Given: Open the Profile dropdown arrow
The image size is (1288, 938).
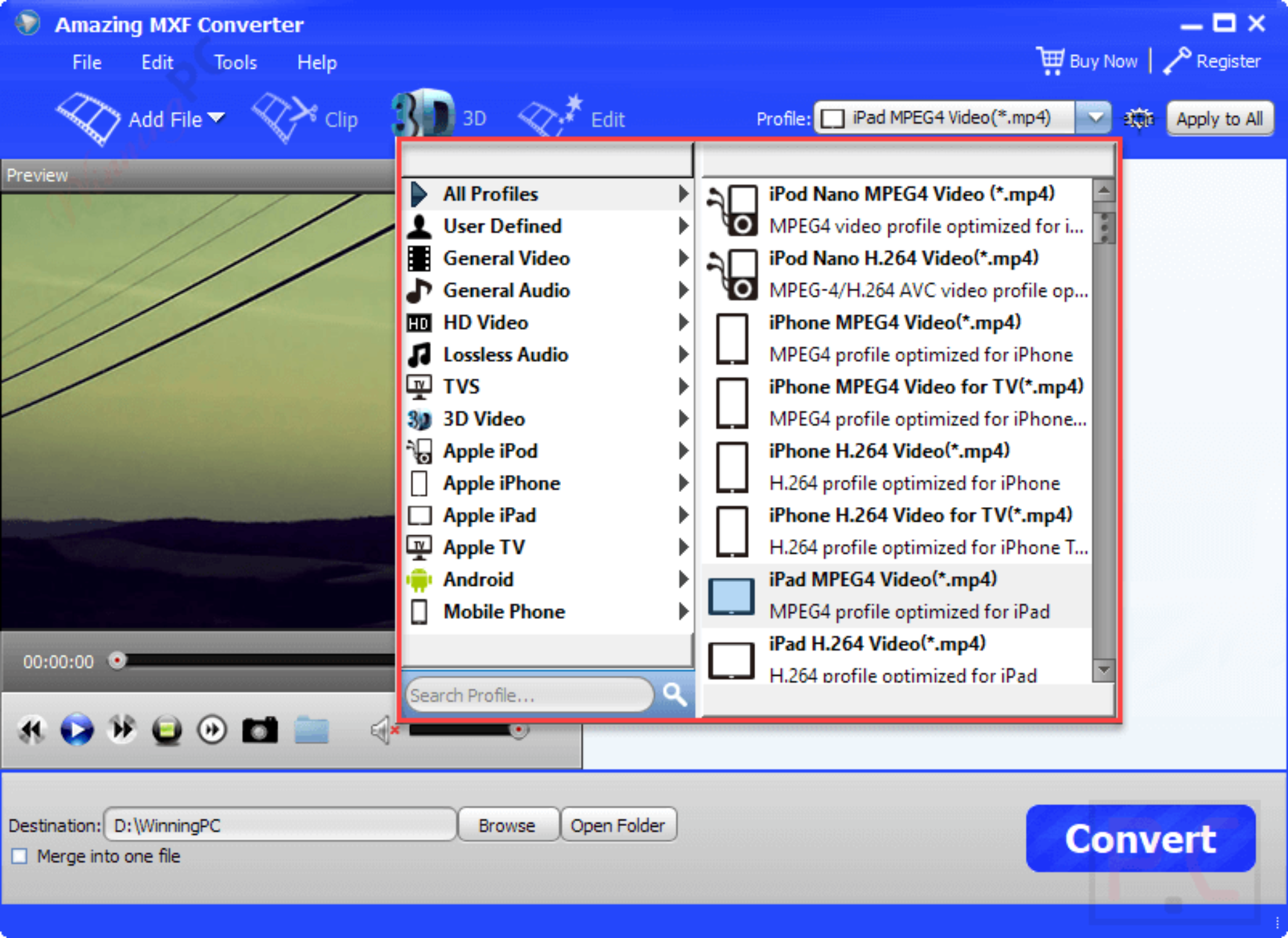Looking at the screenshot, I should coord(1095,118).
